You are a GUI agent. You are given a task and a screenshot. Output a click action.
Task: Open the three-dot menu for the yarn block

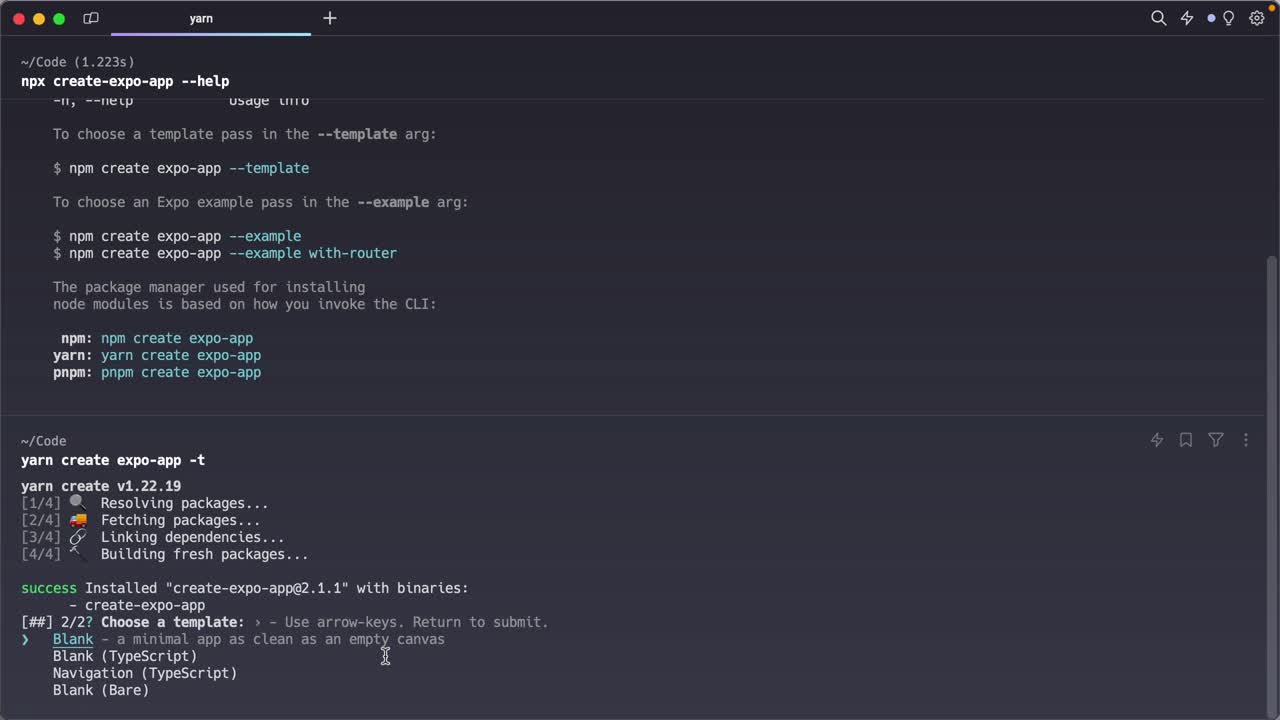[1246, 440]
